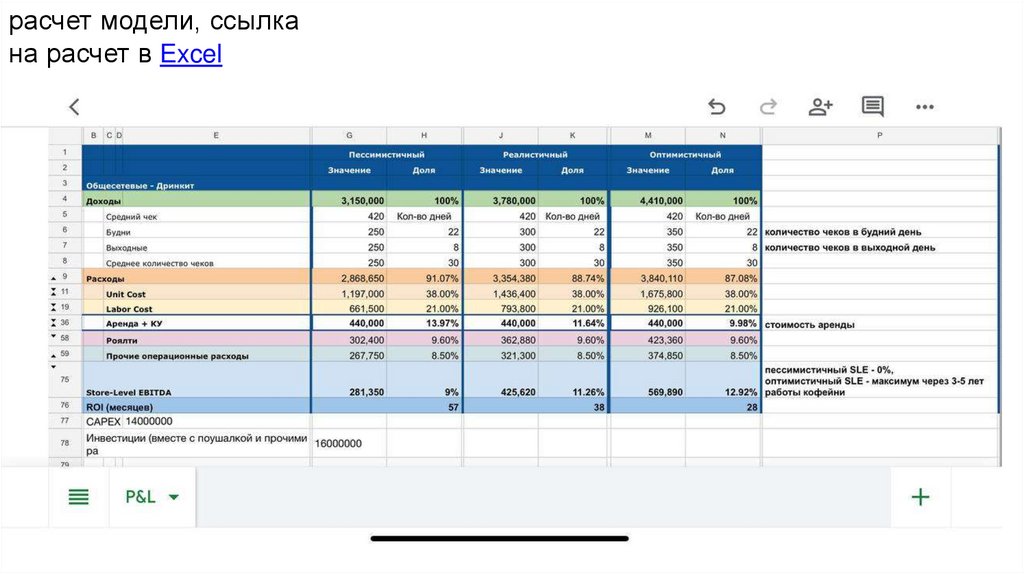The image size is (1024, 574).
Task: Select cell with value 281,350
Action: tap(349, 380)
